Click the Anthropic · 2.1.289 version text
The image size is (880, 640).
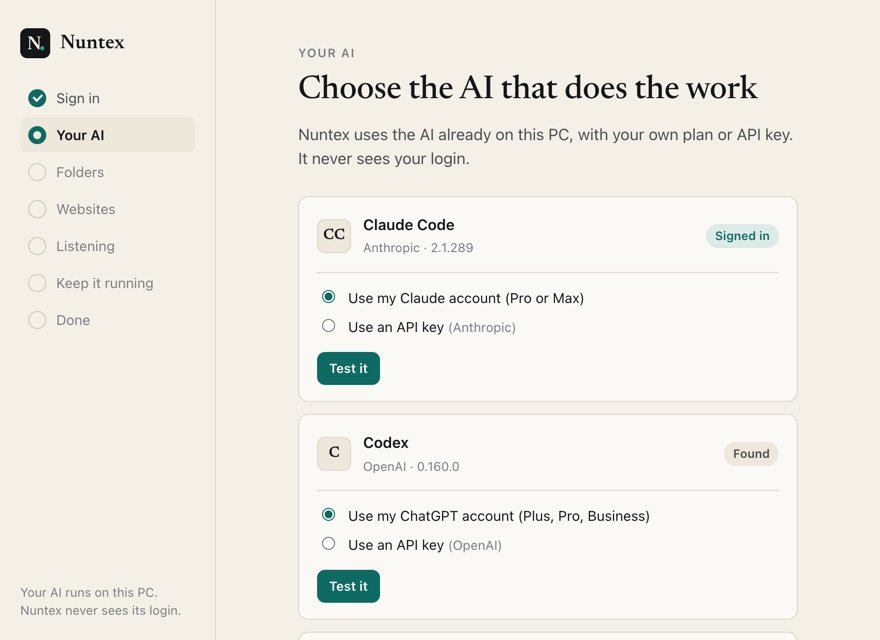[x=418, y=248]
